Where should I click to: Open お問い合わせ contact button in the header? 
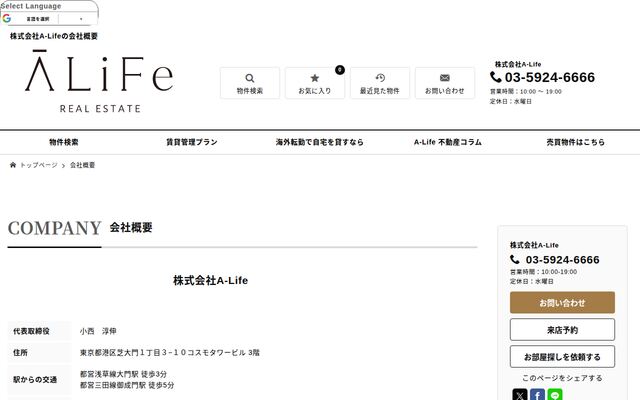(445, 83)
